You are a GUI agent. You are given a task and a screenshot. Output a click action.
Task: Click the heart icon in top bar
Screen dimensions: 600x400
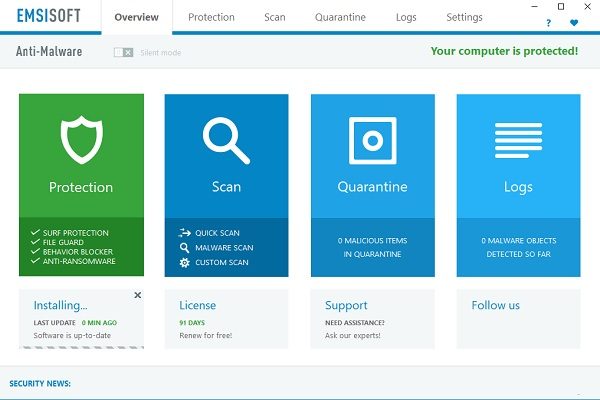coord(574,23)
